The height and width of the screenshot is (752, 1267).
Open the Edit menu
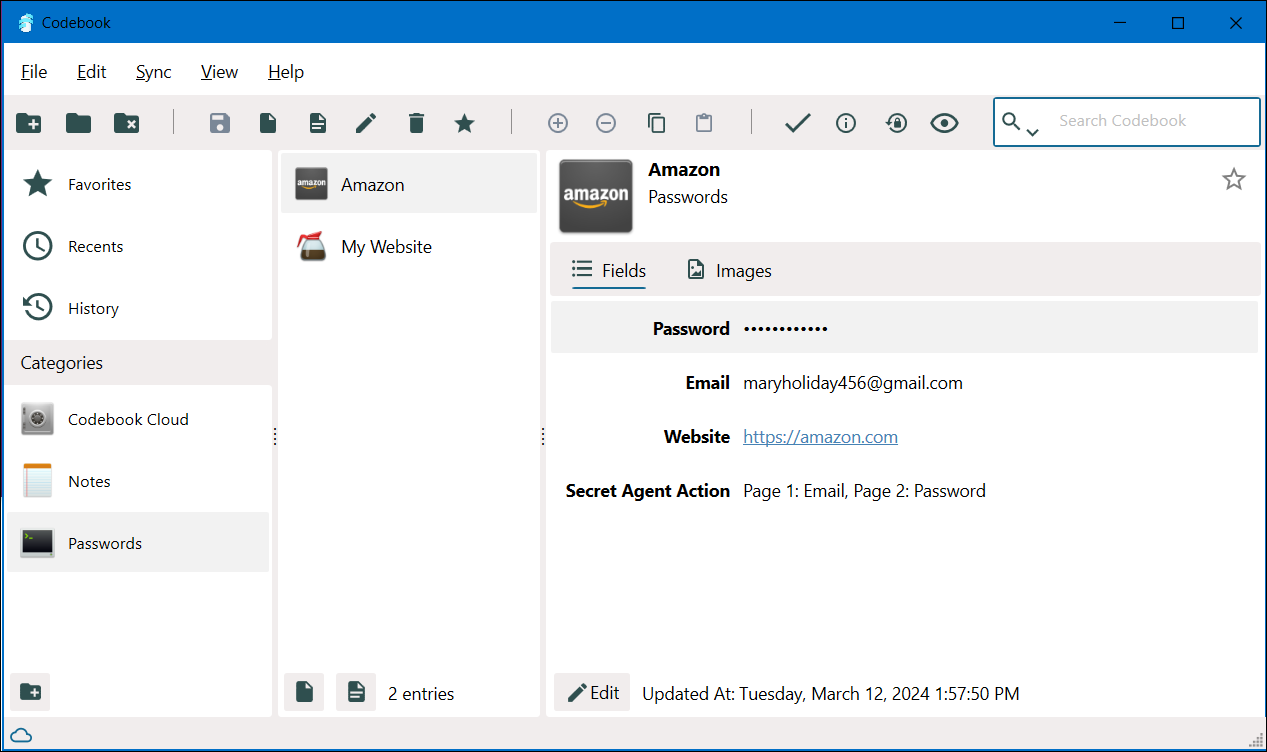pyautogui.click(x=92, y=72)
